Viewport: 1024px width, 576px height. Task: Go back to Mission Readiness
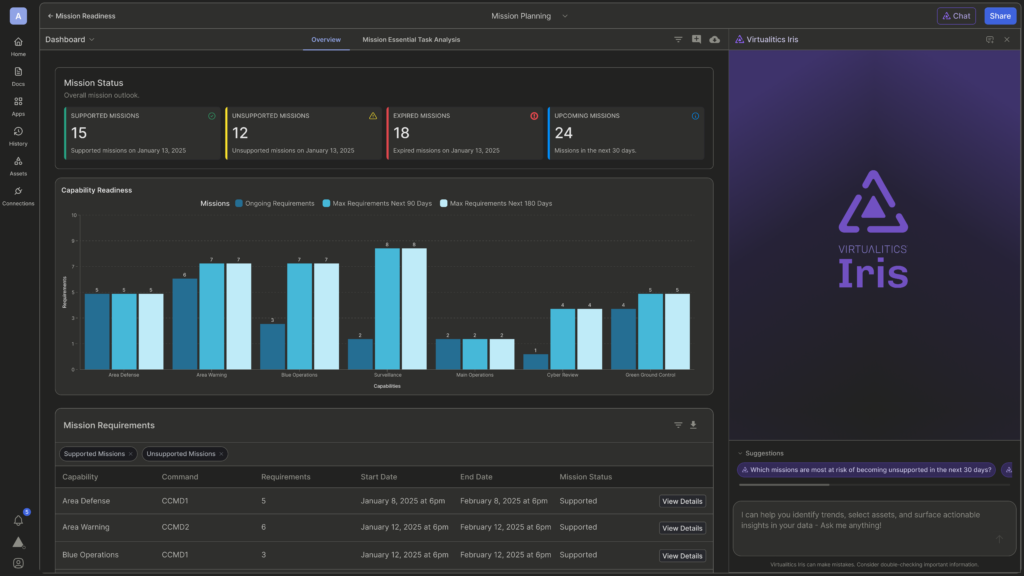[x=81, y=16]
